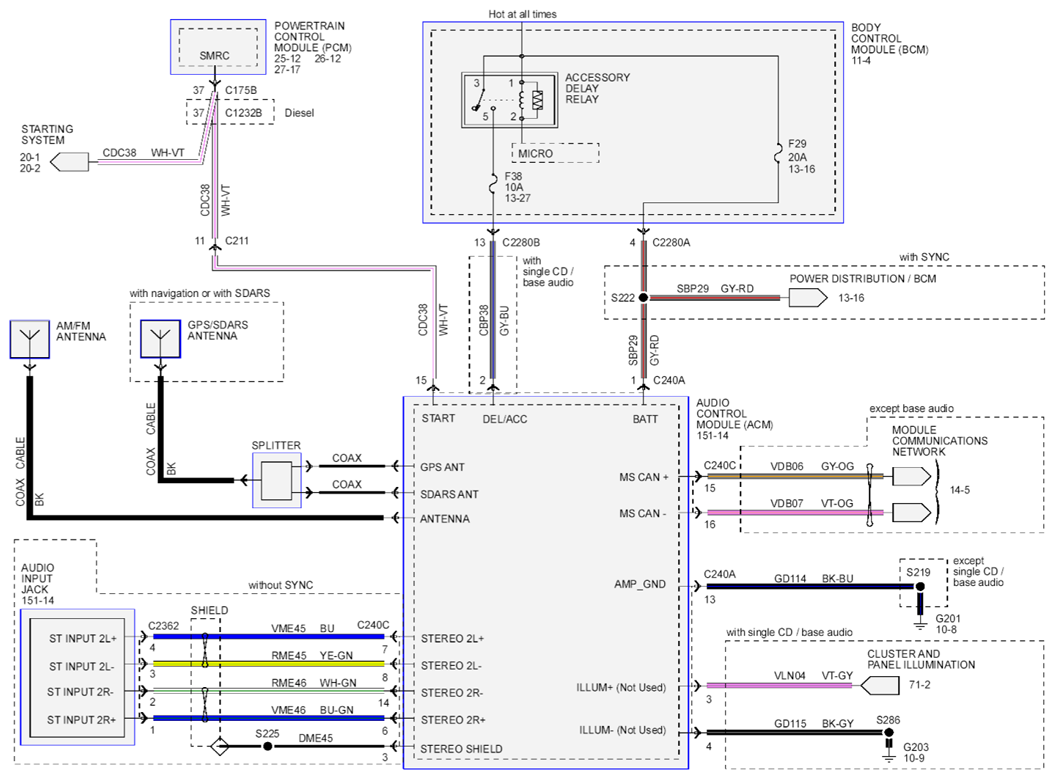Select the Audio Input Jack module

point(77,677)
